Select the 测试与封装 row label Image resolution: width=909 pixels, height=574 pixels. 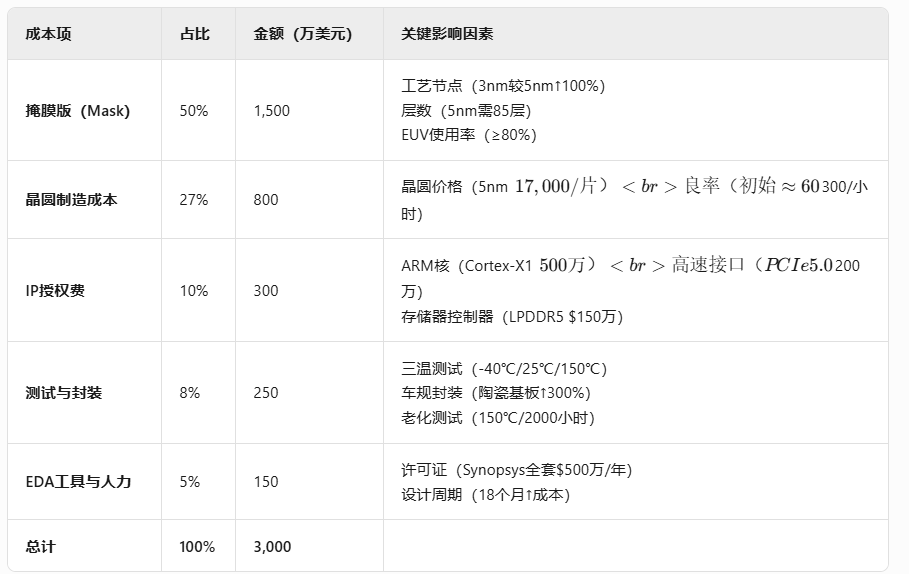(64, 393)
